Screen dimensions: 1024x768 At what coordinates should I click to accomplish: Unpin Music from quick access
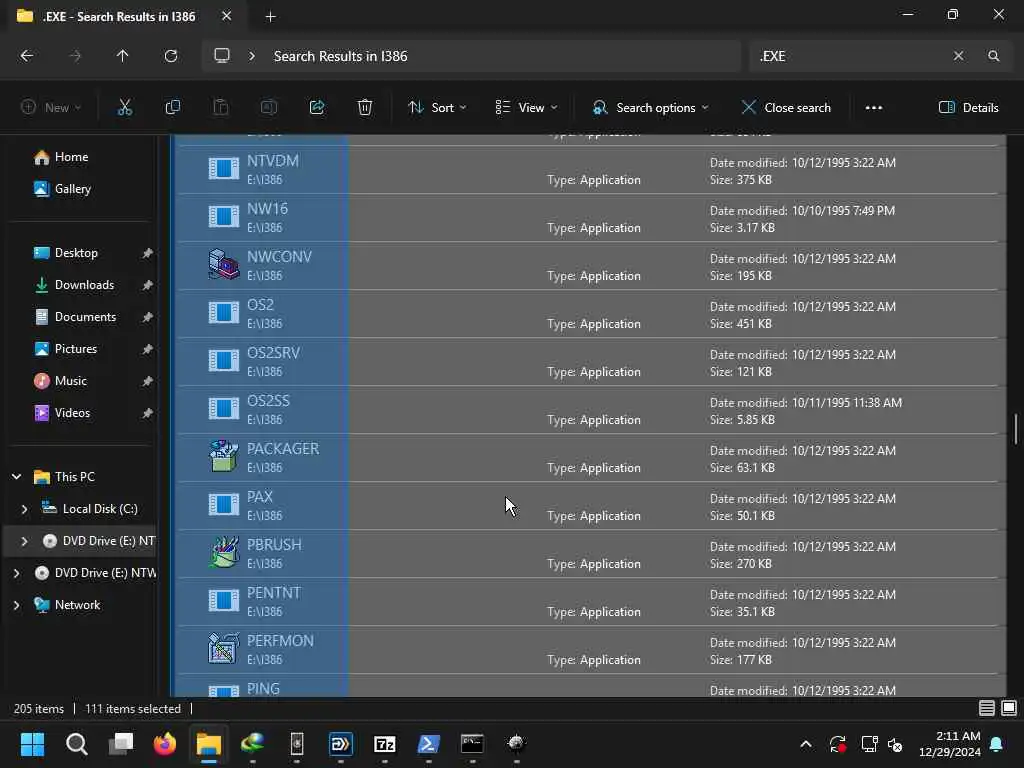coord(148,381)
